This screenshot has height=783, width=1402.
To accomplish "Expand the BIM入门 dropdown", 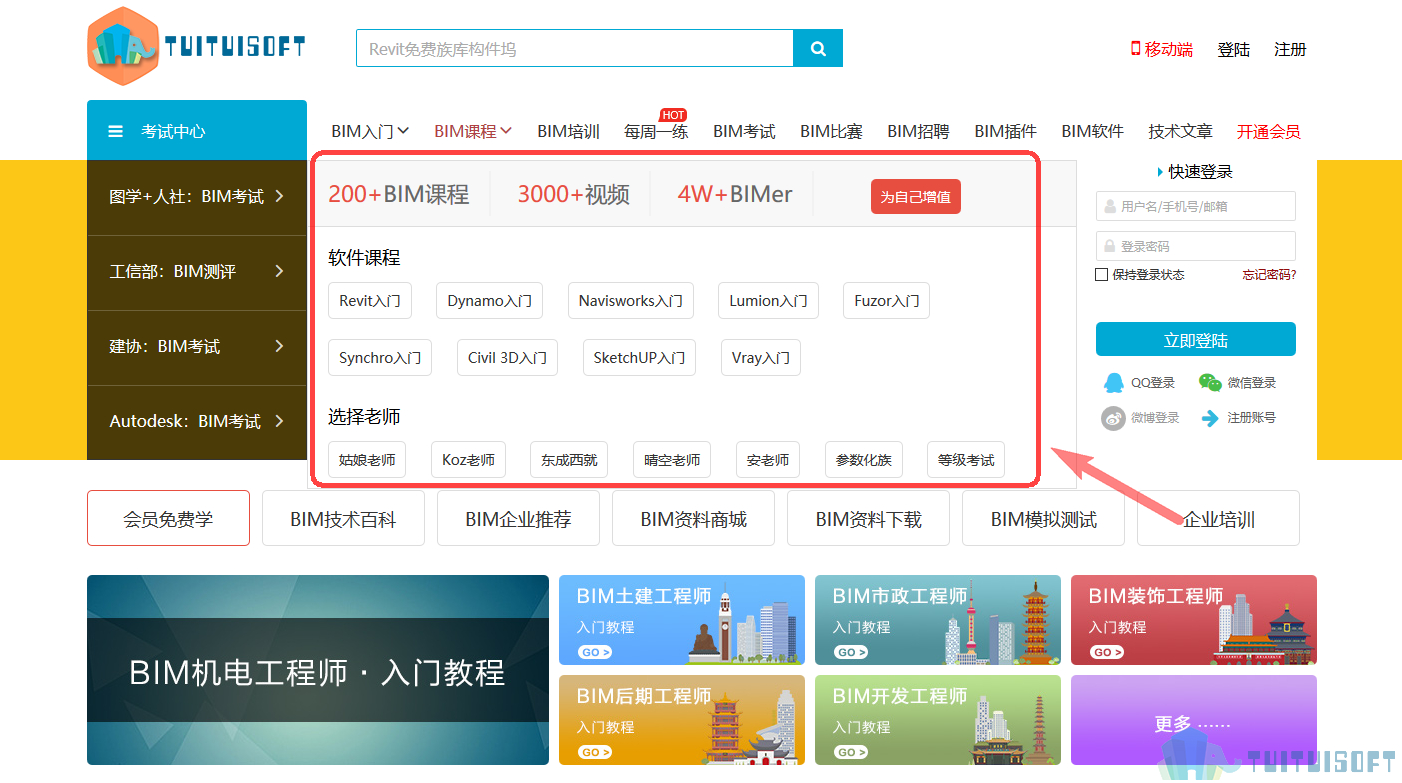I will click(370, 131).
